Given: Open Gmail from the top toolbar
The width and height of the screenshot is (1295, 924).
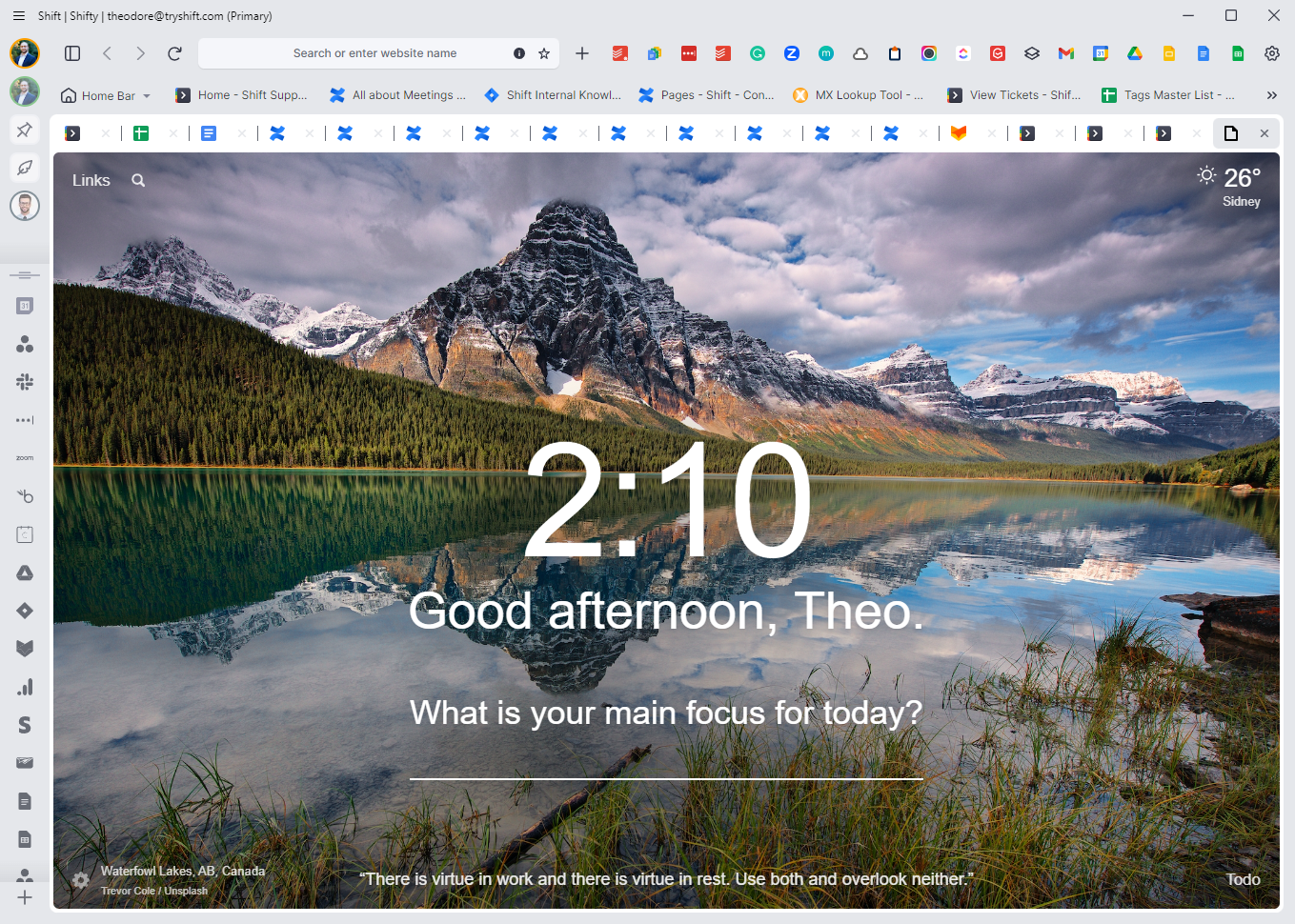Looking at the screenshot, I should (1066, 53).
